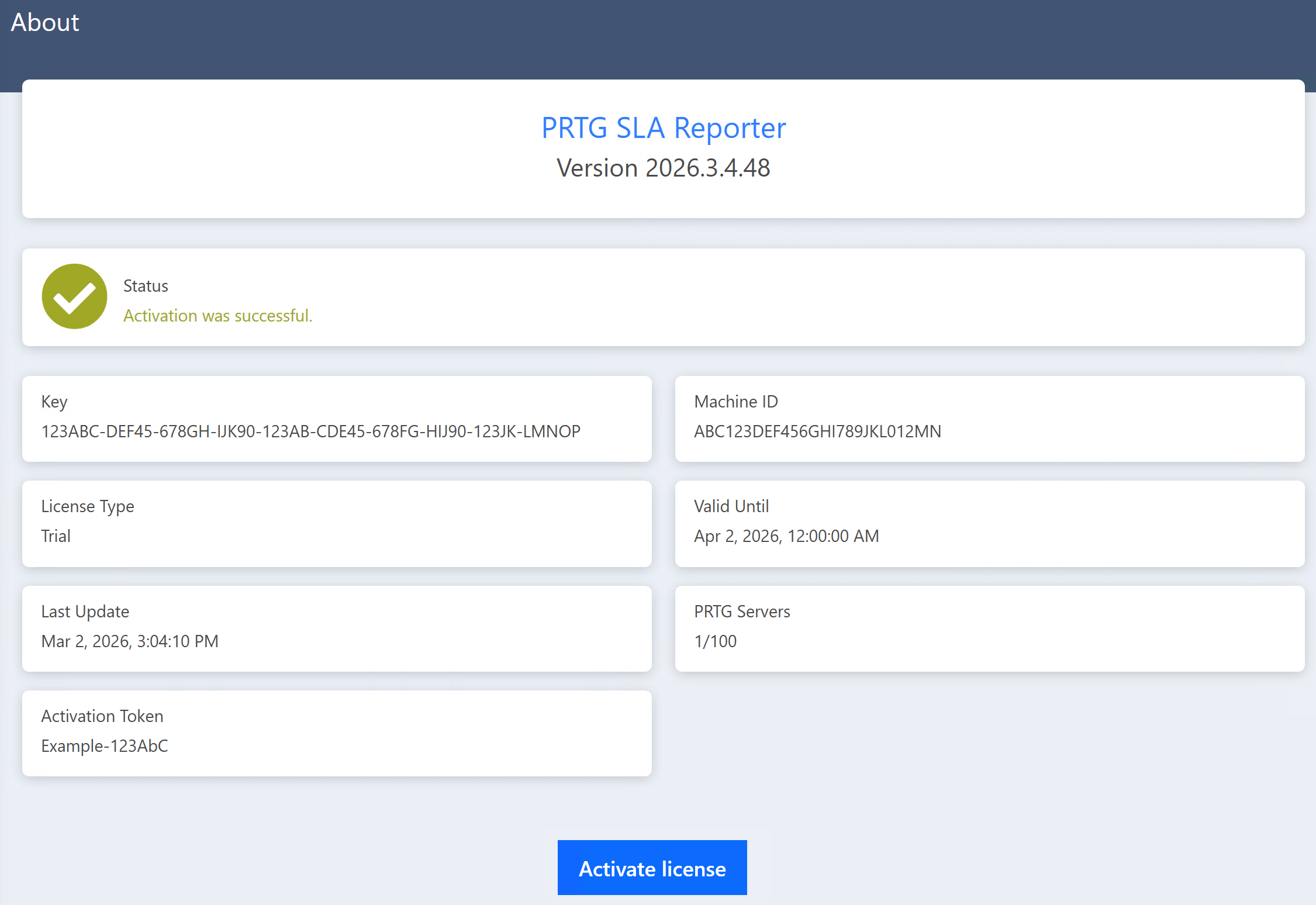This screenshot has height=905, width=1316.
Task: Click the Status label
Action: click(146, 286)
